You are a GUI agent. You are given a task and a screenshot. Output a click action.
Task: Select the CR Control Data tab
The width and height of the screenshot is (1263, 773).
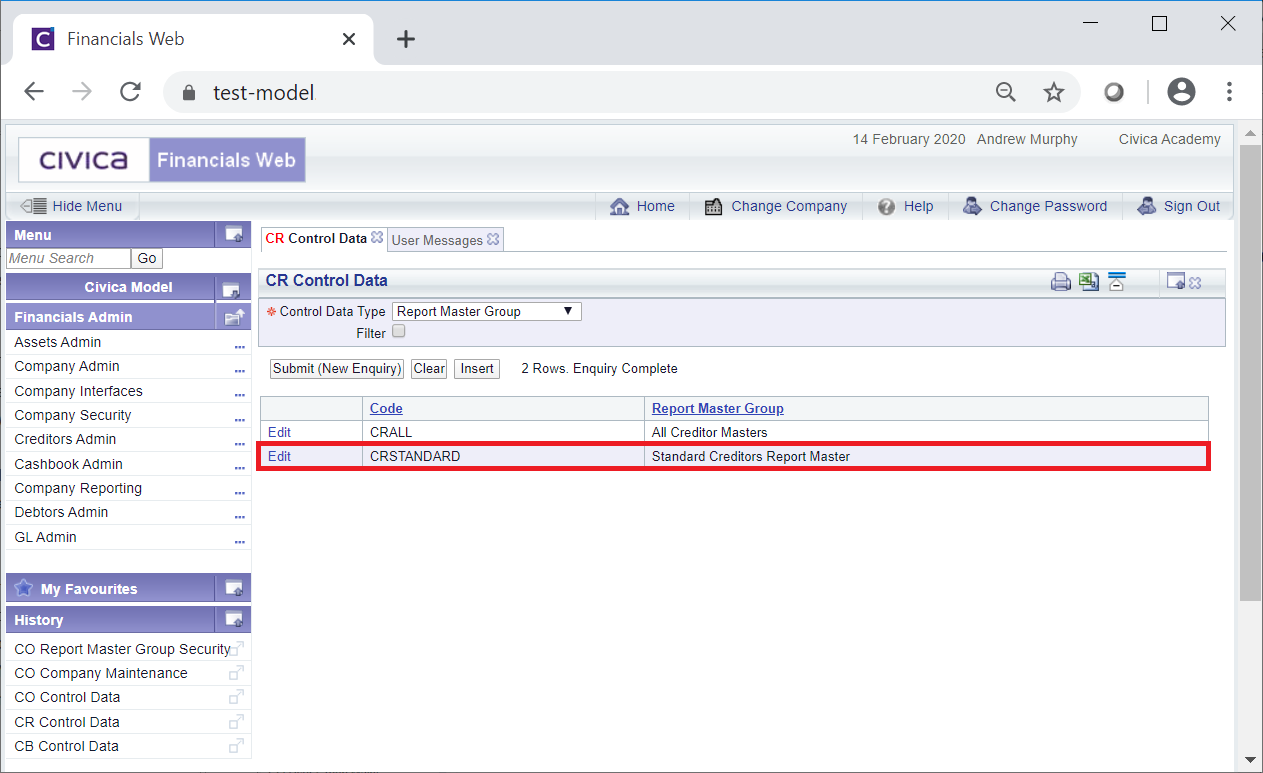click(316, 238)
